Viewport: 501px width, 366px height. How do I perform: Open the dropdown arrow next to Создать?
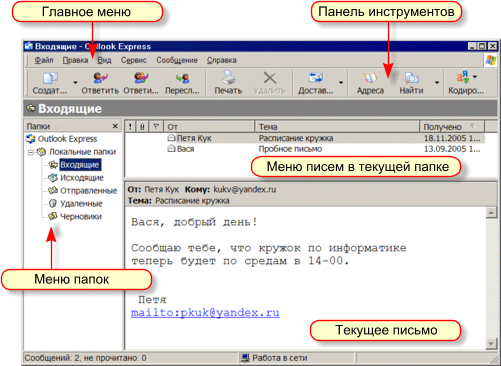(75, 82)
